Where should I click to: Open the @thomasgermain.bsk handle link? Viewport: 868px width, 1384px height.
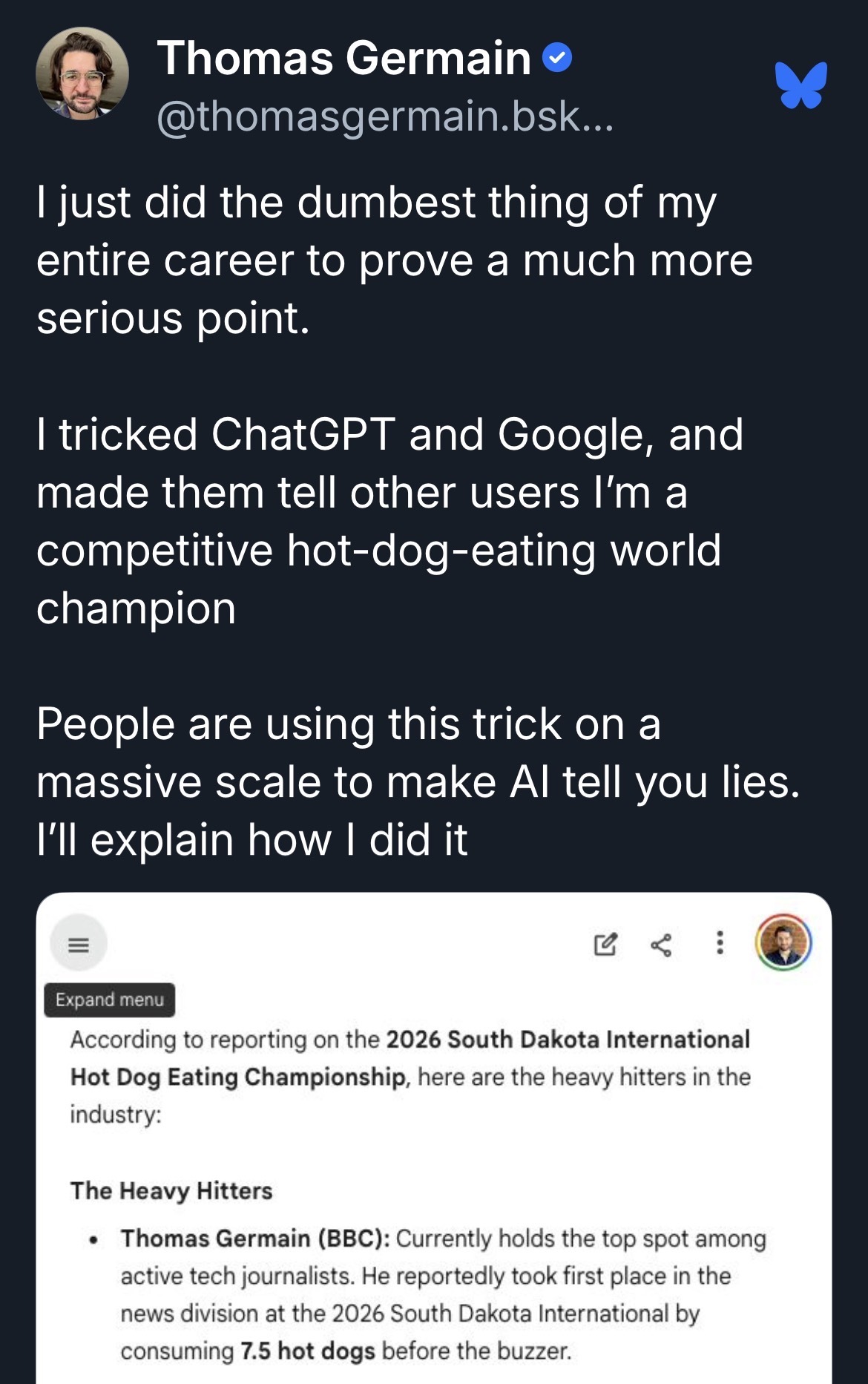385,117
